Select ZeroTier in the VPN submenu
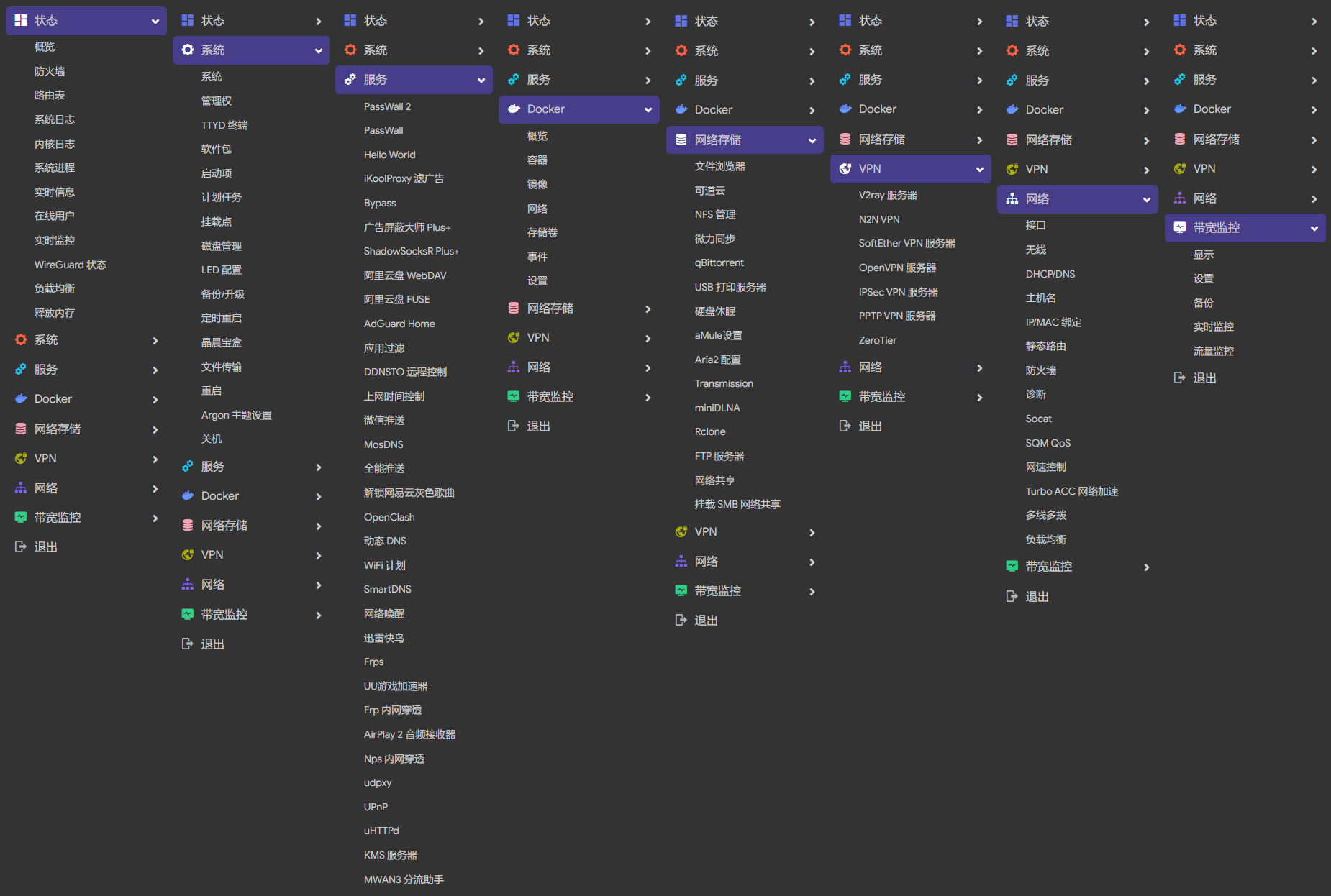 point(877,340)
